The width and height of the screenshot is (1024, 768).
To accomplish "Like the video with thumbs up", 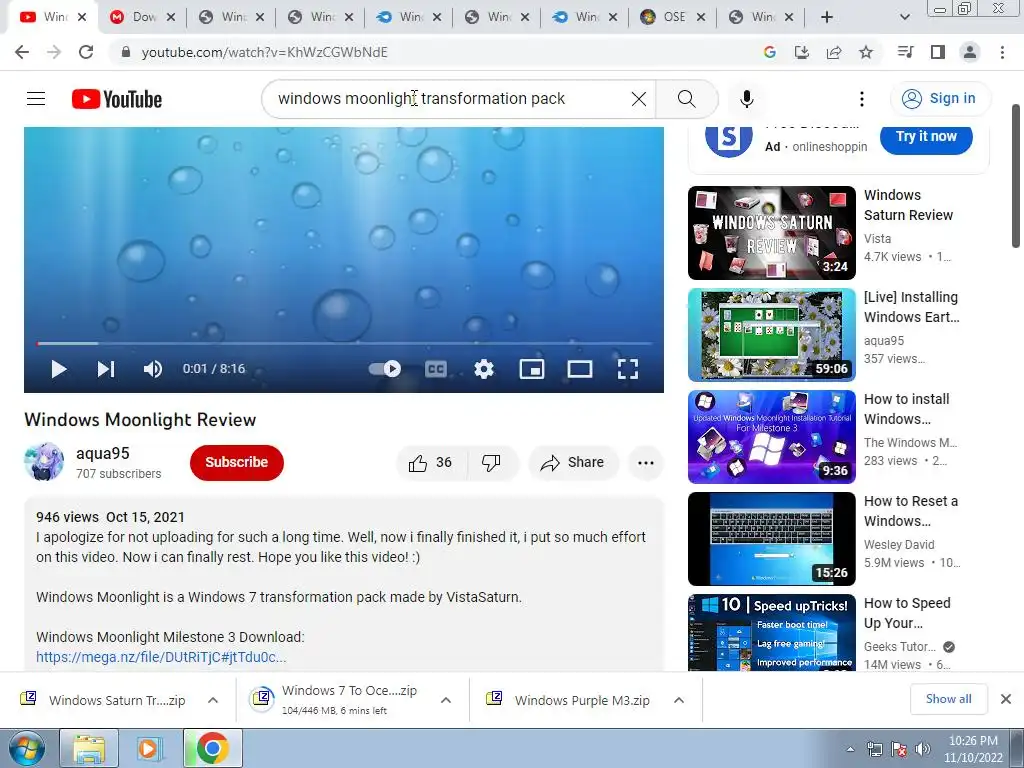I will pos(431,462).
